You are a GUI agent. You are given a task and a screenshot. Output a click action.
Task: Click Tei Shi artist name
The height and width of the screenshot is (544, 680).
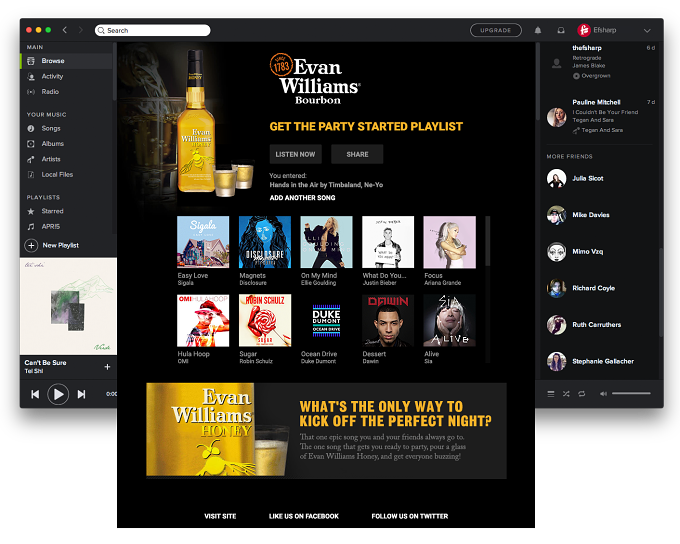[x=34, y=371]
